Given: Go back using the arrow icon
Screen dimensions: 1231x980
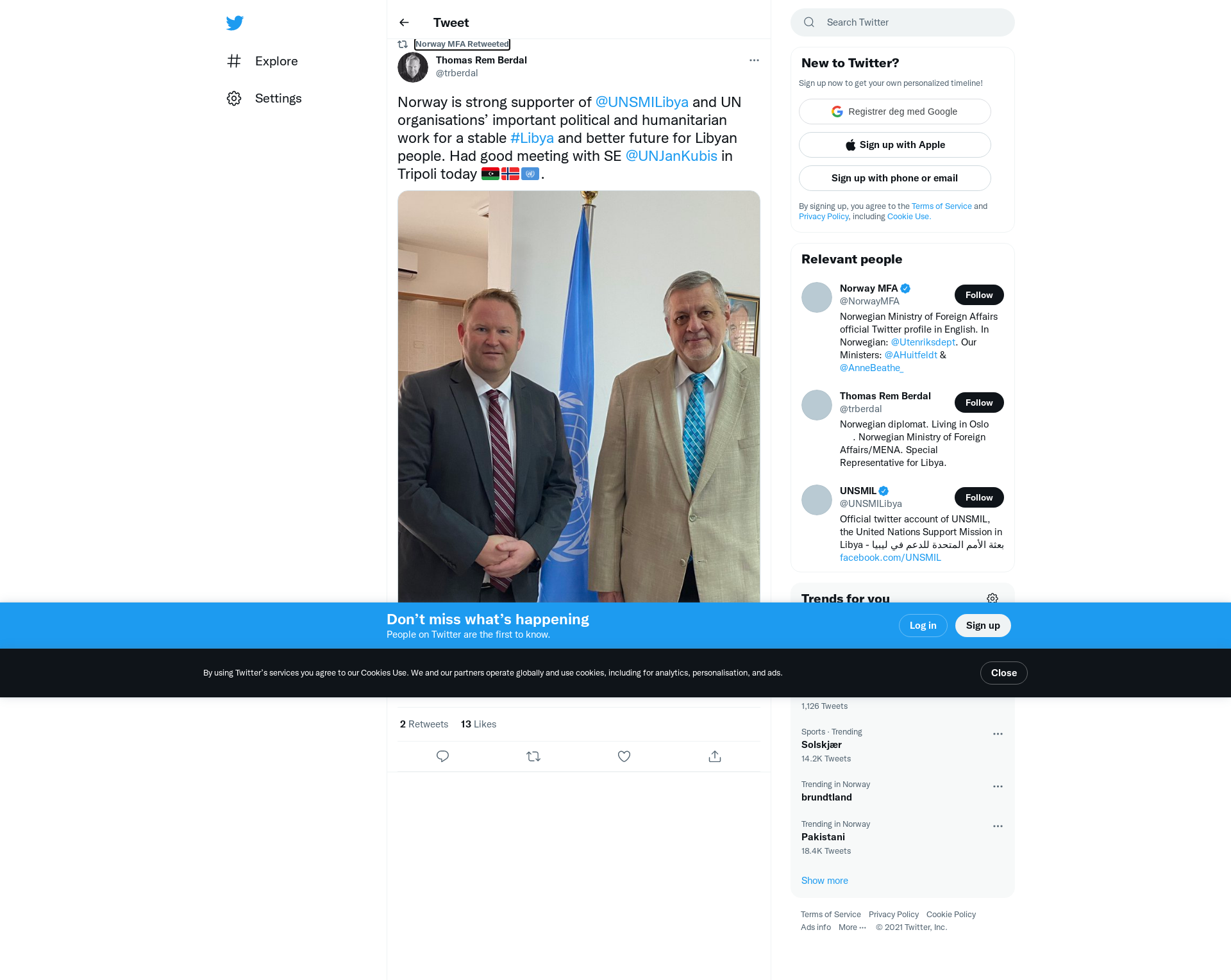Looking at the screenshot, I should pyautogui.click(x=404, y=22).
